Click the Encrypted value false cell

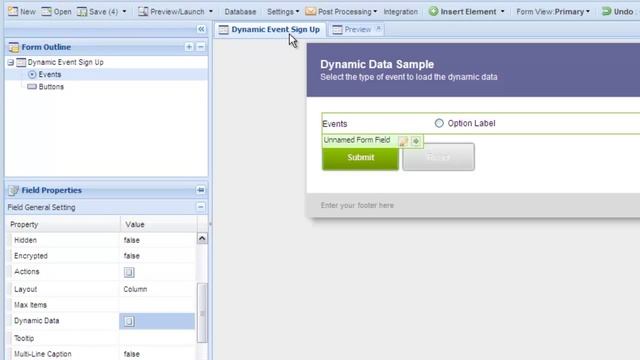coord(158,256)
